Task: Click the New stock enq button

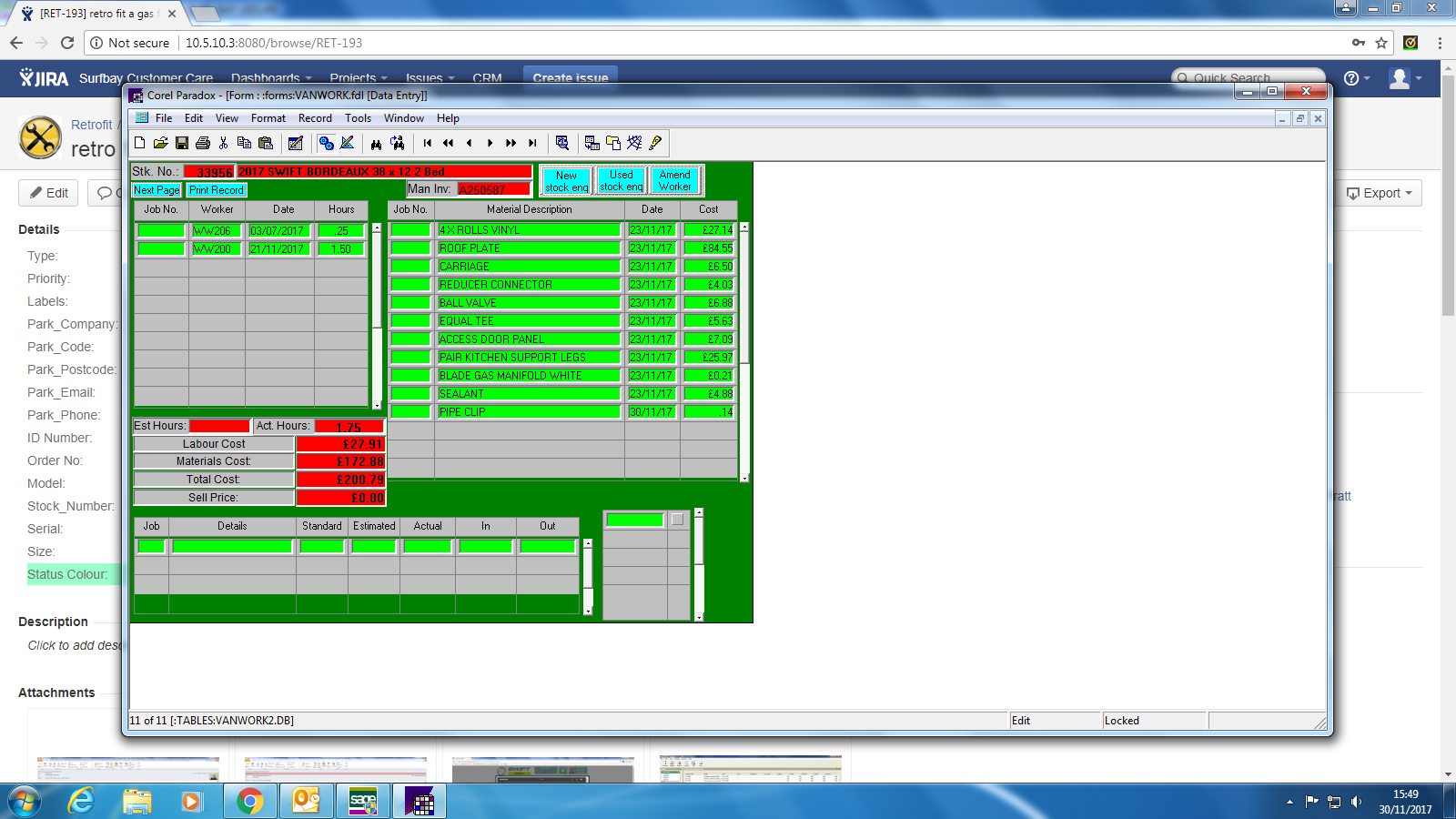Action: (x=567, y=181)
